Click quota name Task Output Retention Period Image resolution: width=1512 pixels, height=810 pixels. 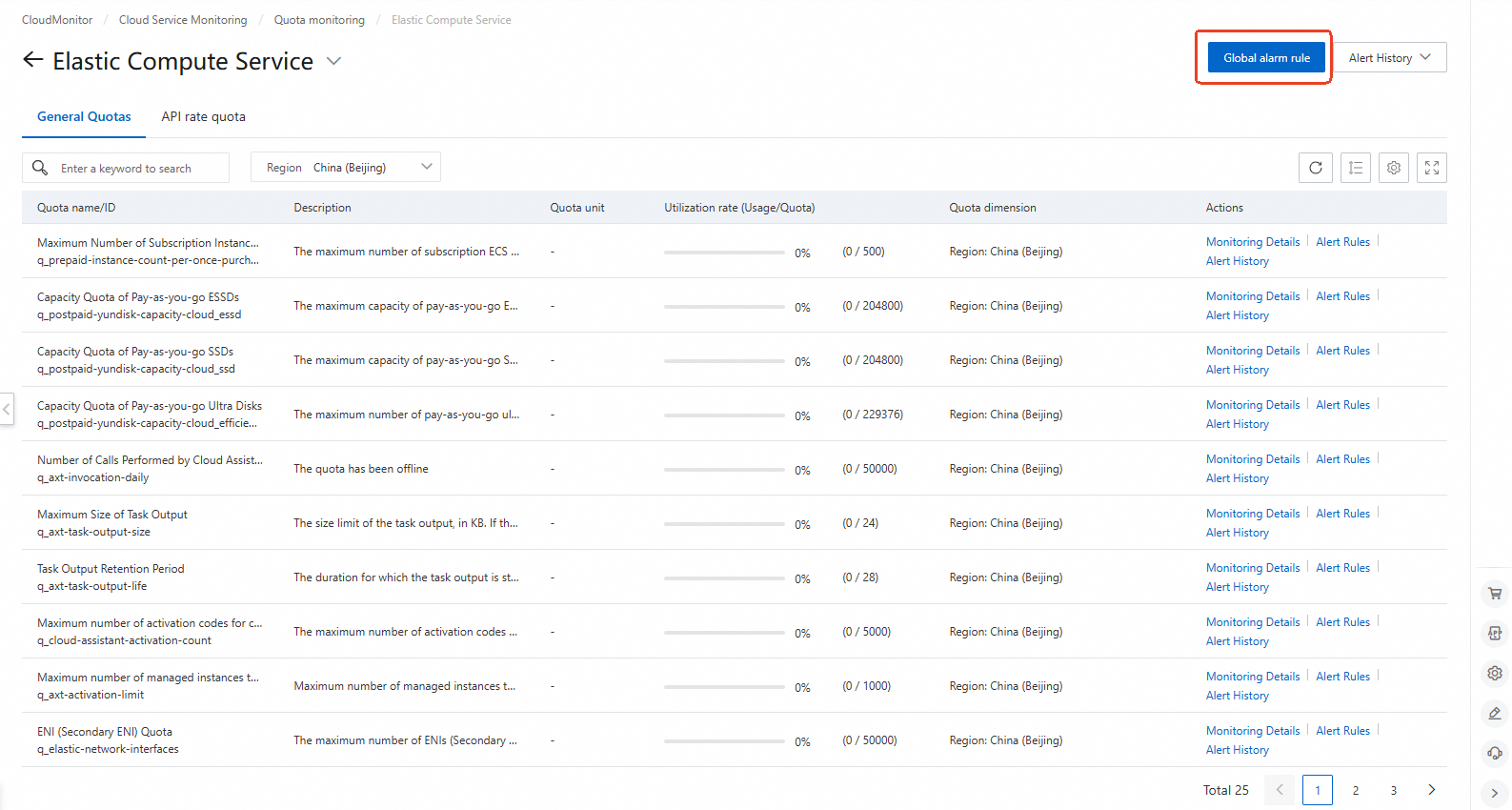tap(111, 569)
